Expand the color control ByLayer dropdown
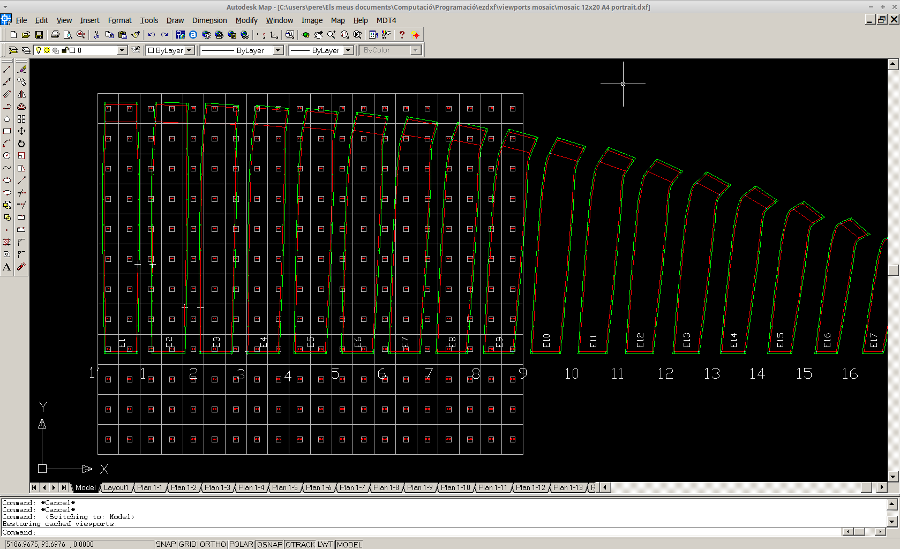900x549 pixels. [x=189, y=51]
